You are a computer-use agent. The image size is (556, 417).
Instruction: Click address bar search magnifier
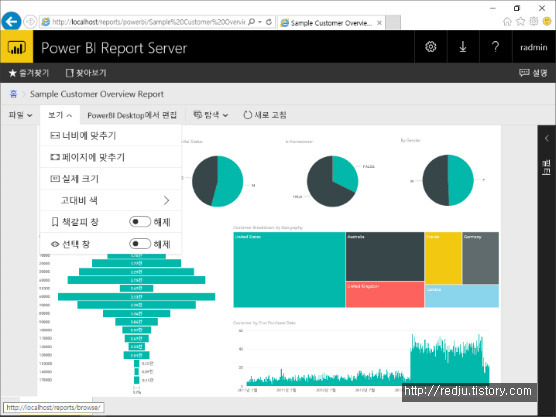(251, 22)
